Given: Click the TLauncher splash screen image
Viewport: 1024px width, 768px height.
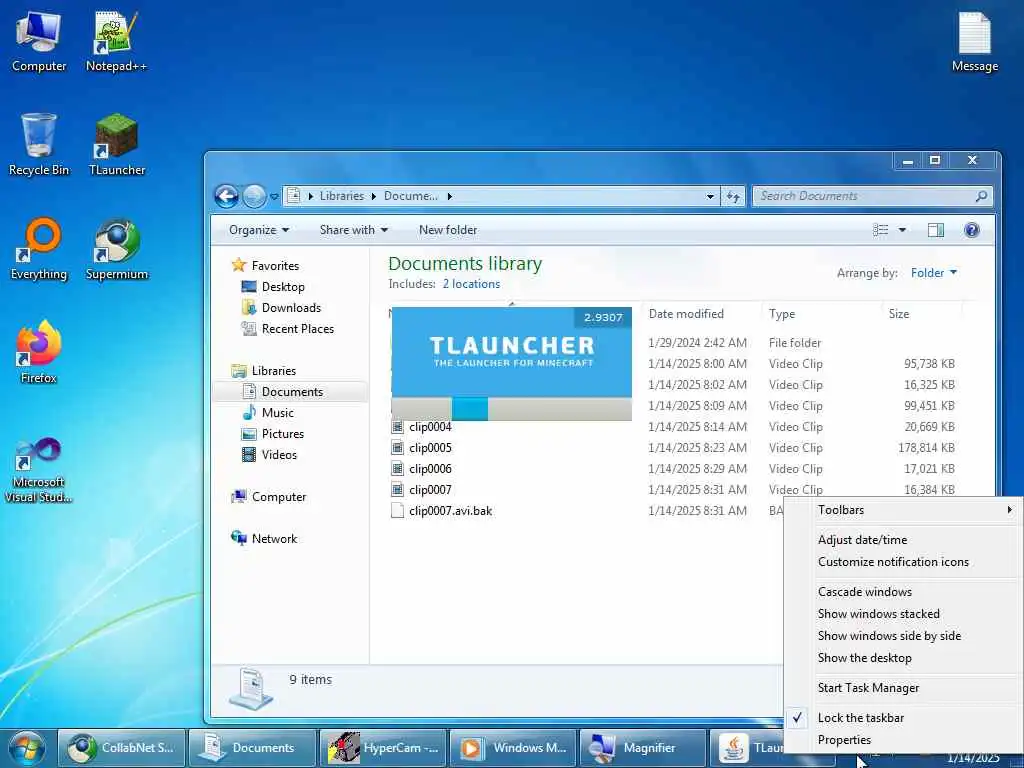Looking at the screenshot, I should pyautogui.click(x=511, y=364).
